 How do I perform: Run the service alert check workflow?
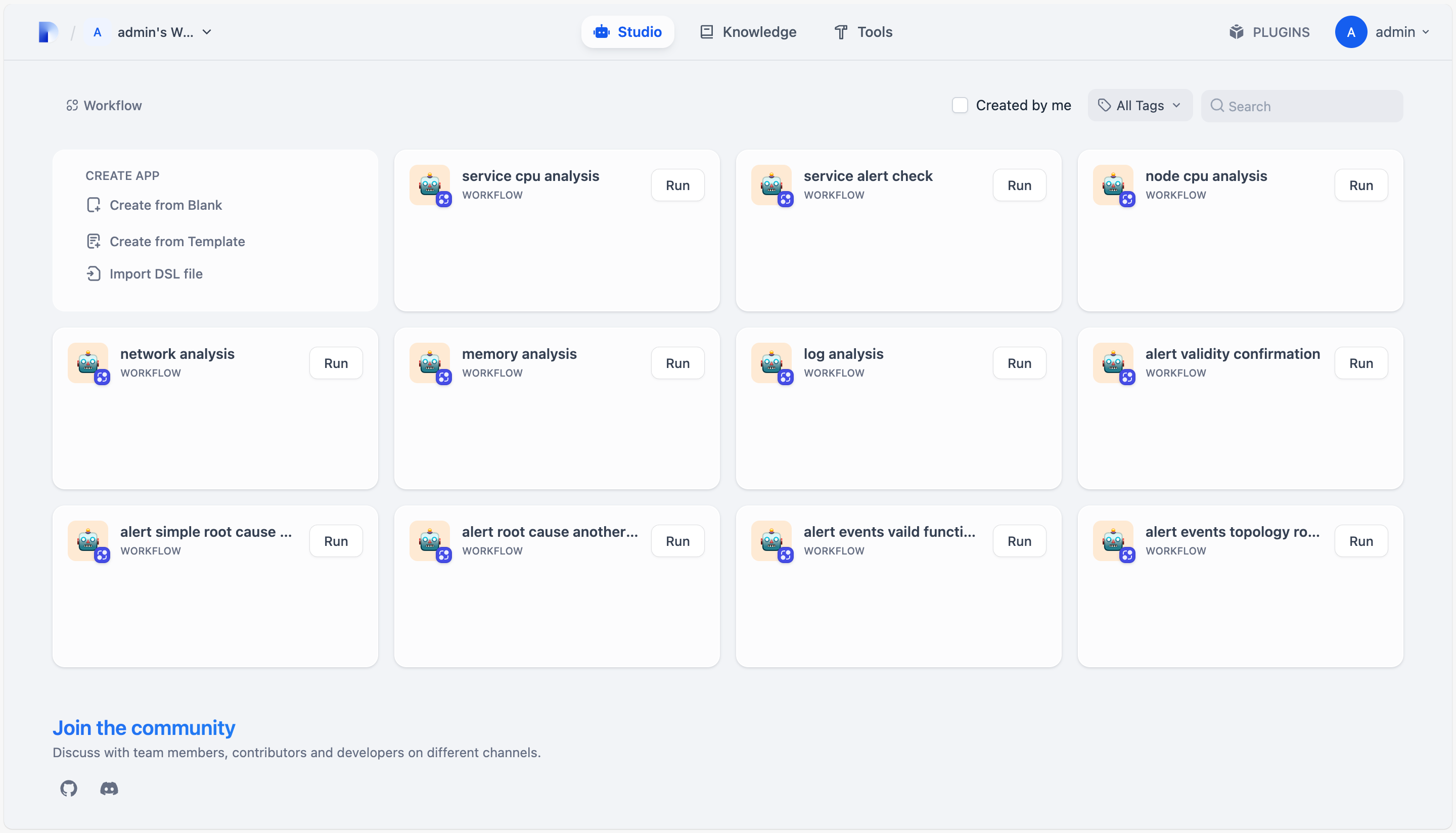click(x=1019, y=186)
